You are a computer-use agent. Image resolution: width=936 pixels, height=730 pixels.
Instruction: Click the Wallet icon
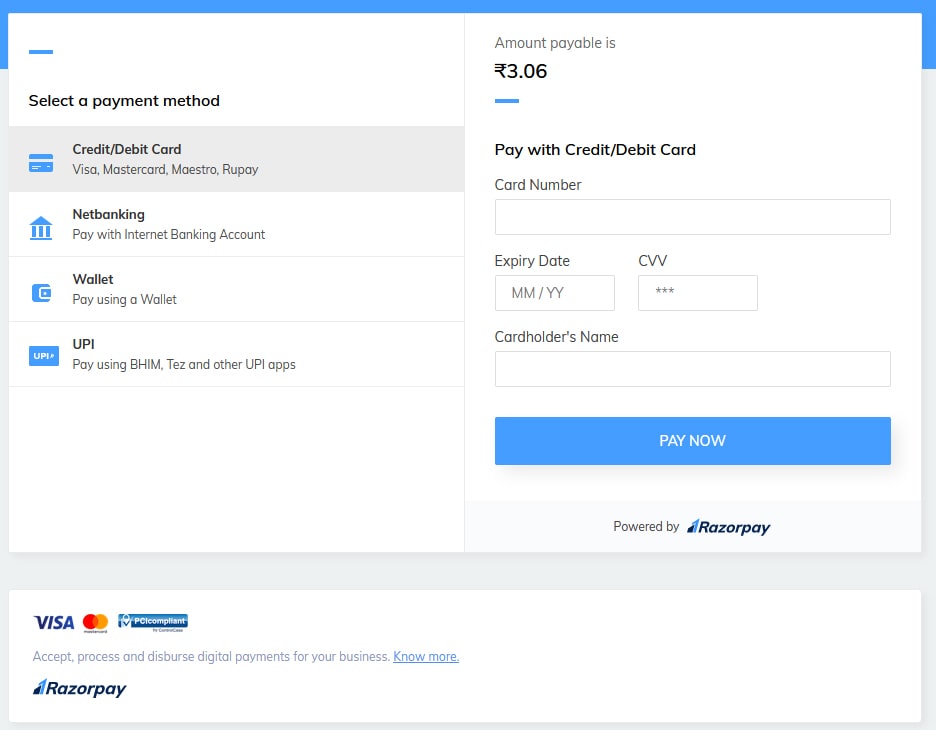[41, 291]
